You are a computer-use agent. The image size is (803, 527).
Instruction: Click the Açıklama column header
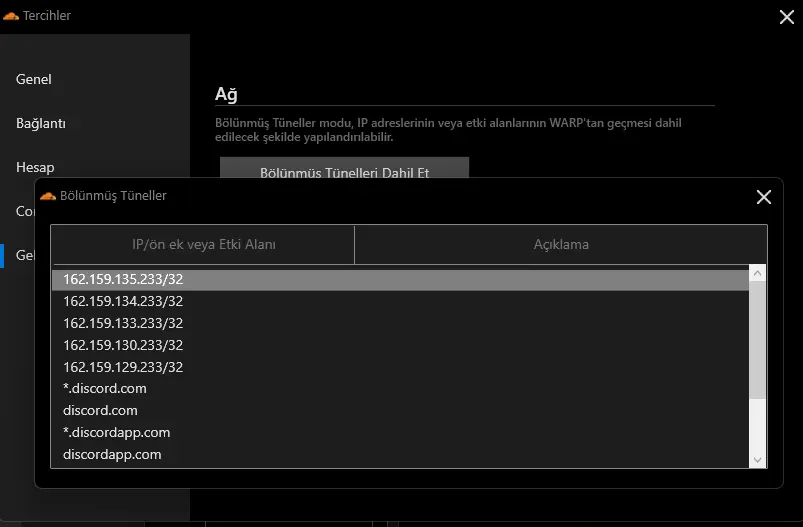click(x=561, y=244)
